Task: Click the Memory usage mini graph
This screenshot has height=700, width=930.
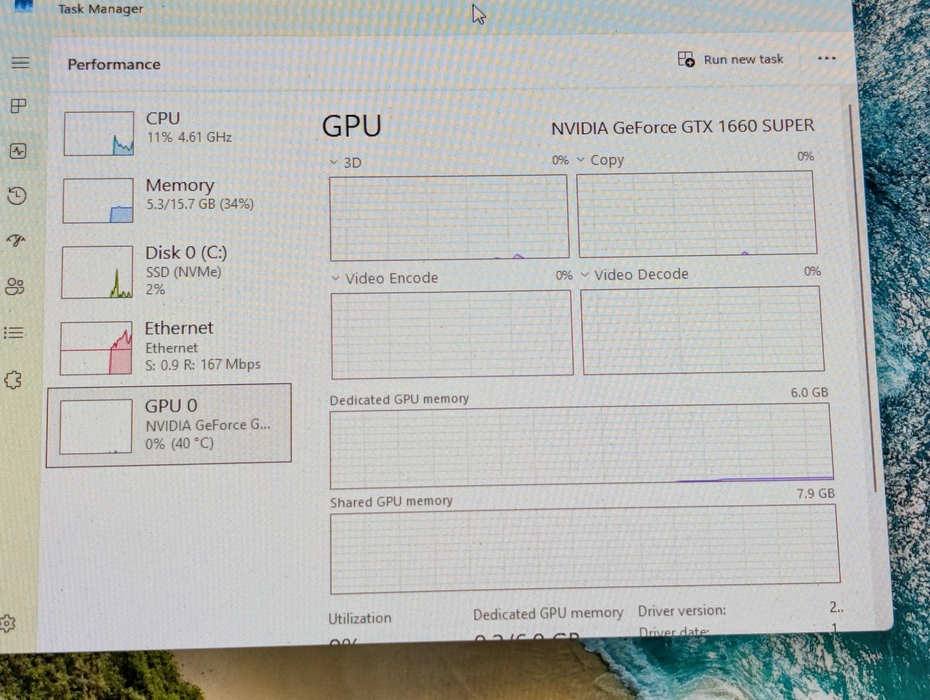Action: [x=98, y=201]
